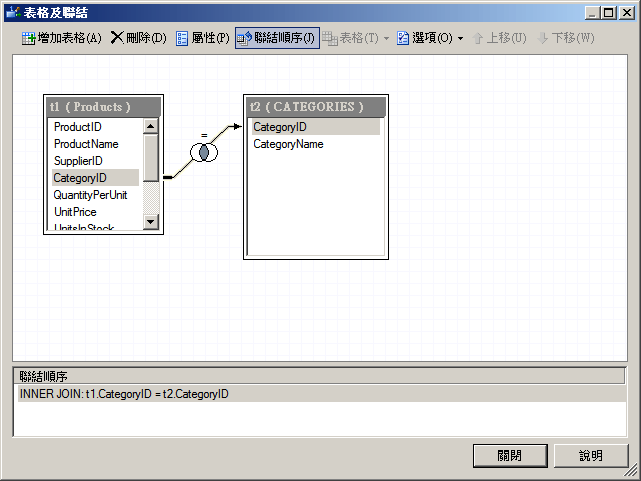Click the 表格 (Table) dropdown in toolbar
The image size is (641, 481).
tap(355, 38)
